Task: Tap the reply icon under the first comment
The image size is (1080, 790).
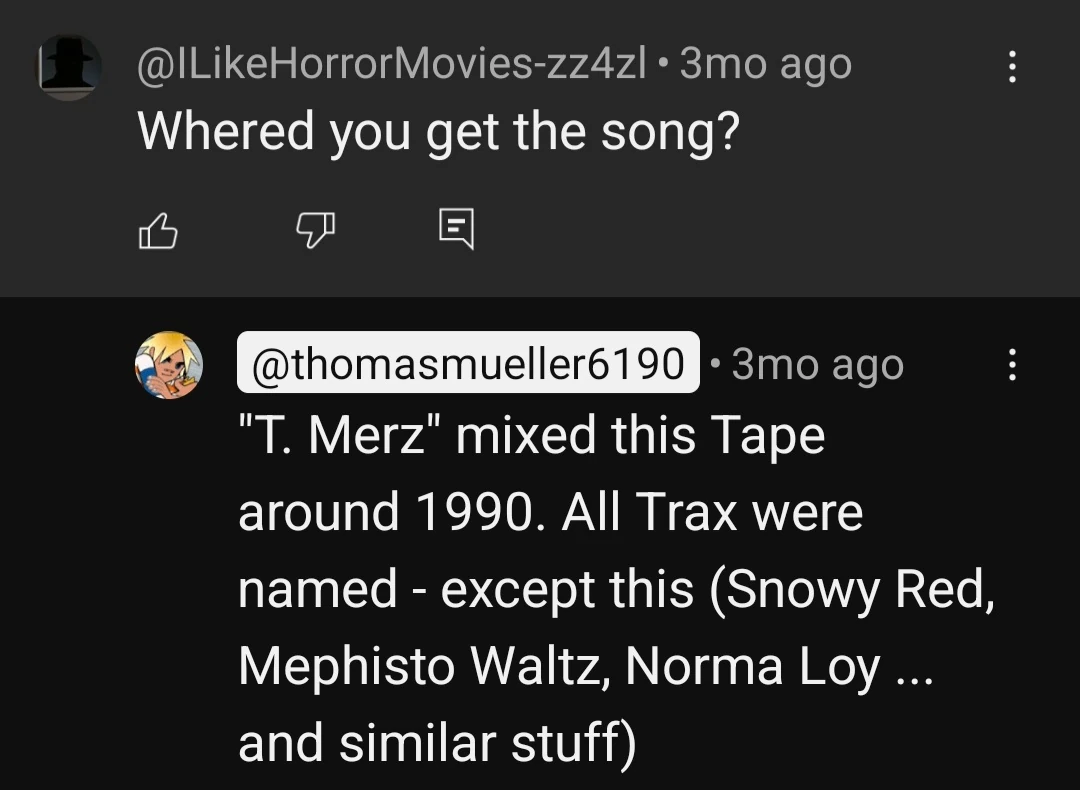Action: point(456,230)
